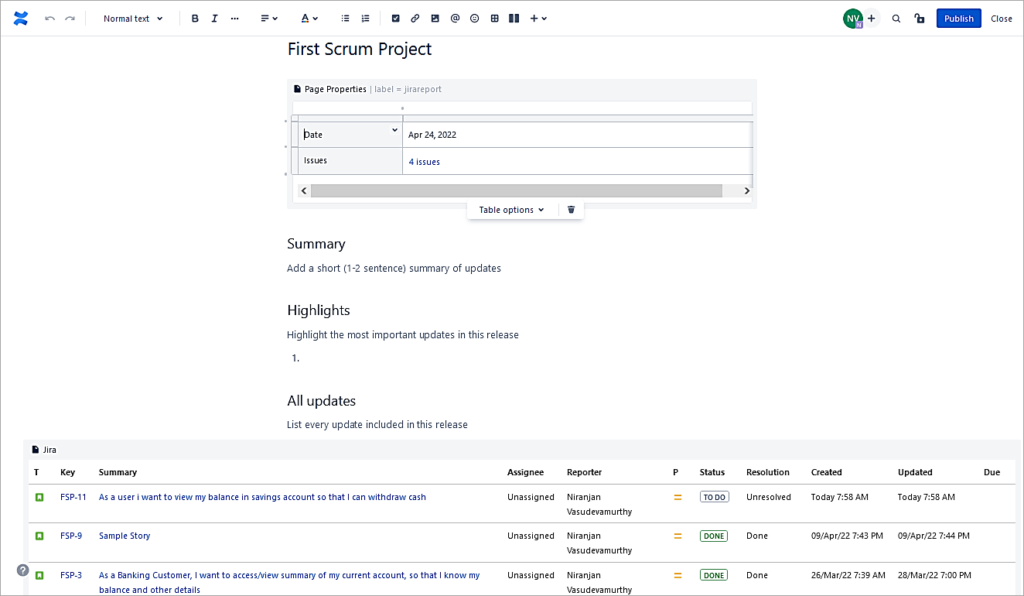This screenshot has width=1024, height=596.
Task: Open the Normal text style dropdown
Action: (x=131, y=18)
